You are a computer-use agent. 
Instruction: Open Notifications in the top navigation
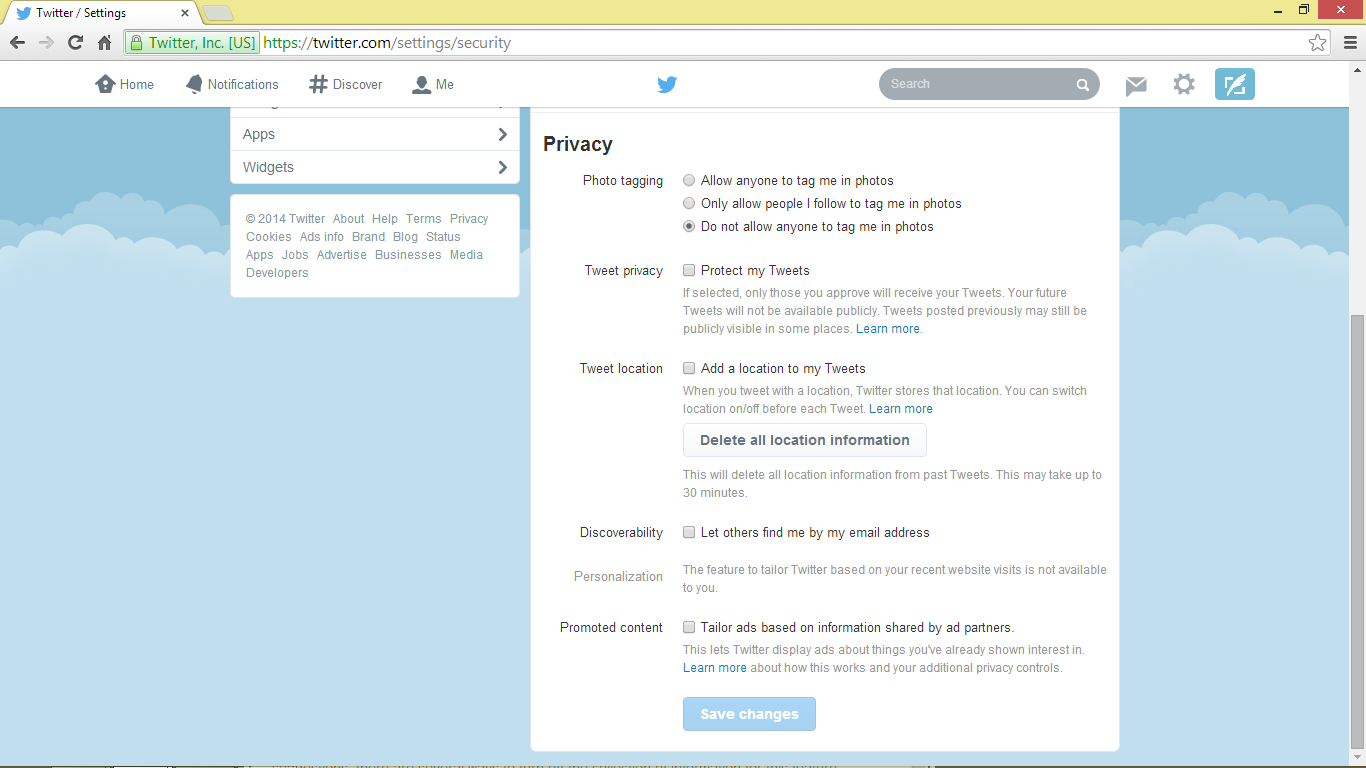pos(232,84)
